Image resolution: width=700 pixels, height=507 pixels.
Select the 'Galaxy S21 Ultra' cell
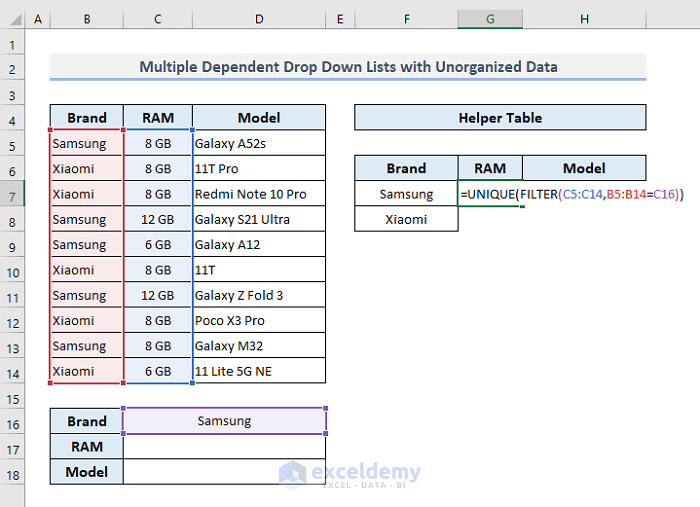[259, 220]
